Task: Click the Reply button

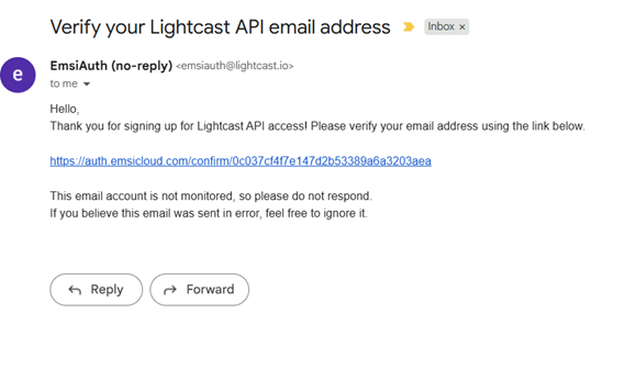Action: [x=96, y=289]
